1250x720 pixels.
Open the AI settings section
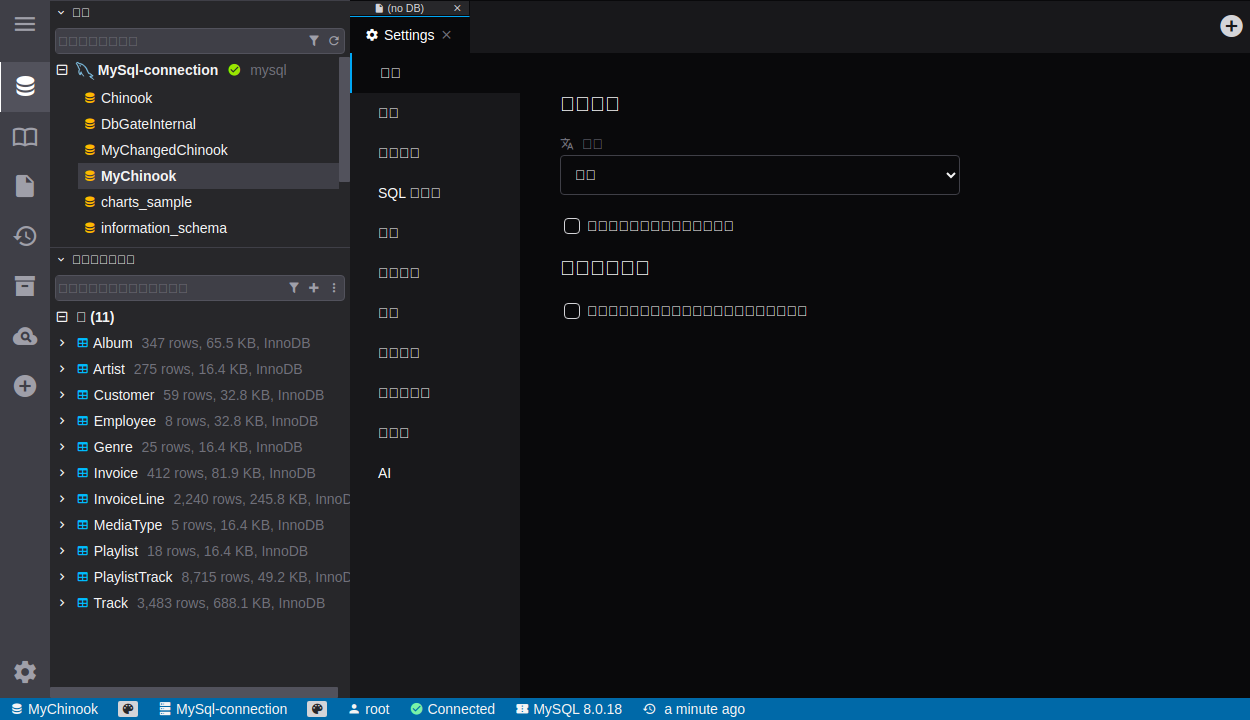click(x=385, y=473)
